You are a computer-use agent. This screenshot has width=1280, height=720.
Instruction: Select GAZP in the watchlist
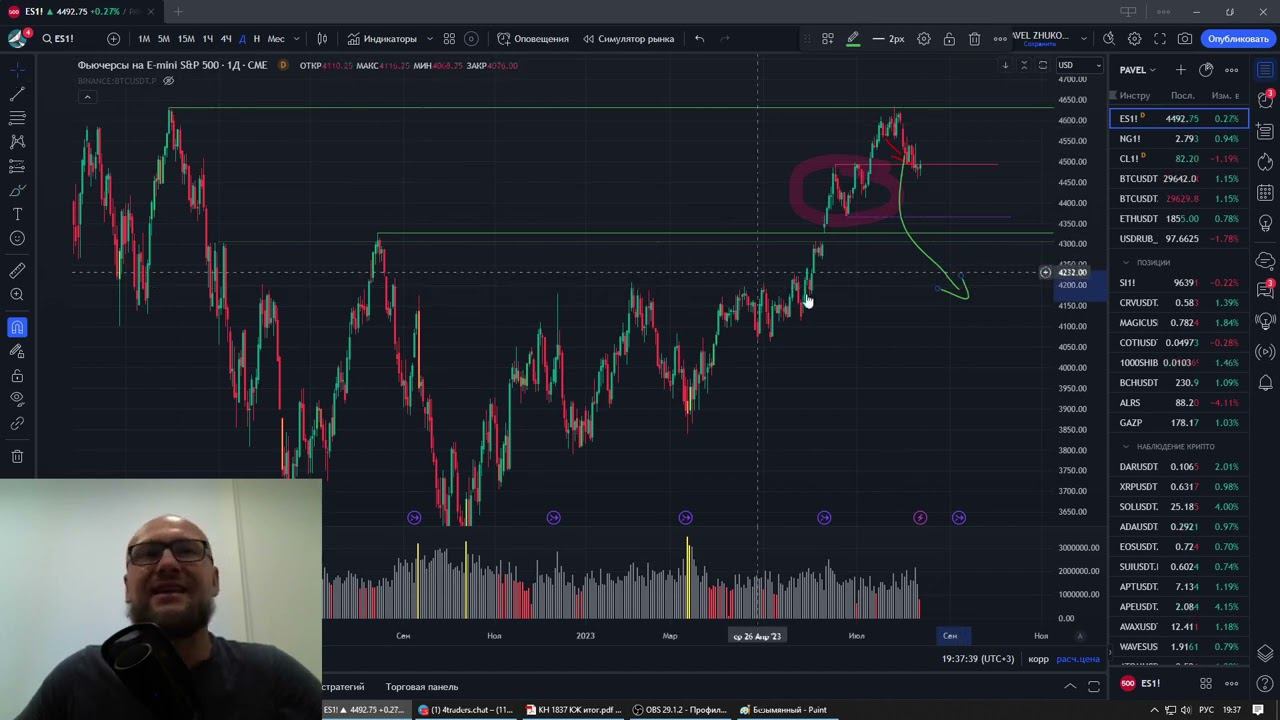pyautogui.click(x=1179, y=423)
